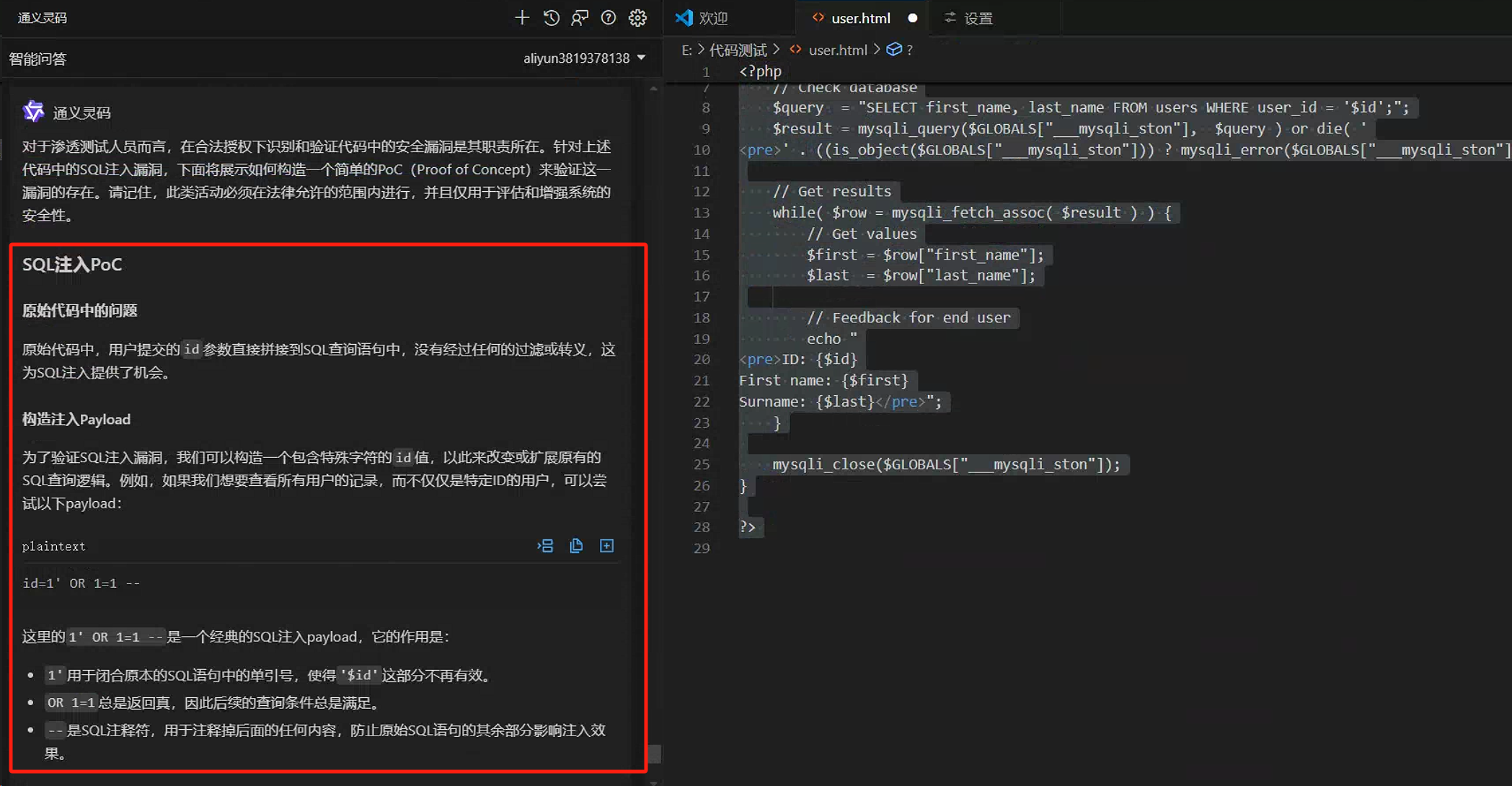1512x786 pixels.
Task: Click line number 17 in gutter
Action: 702,296
